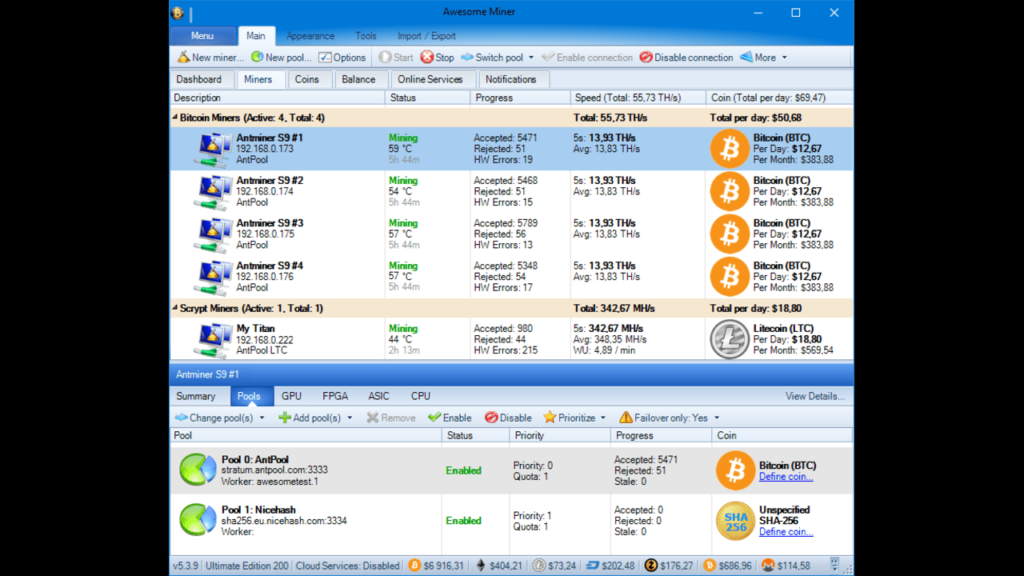Click the Awesome Miner app icon in title bar

(x=178, y=12)
